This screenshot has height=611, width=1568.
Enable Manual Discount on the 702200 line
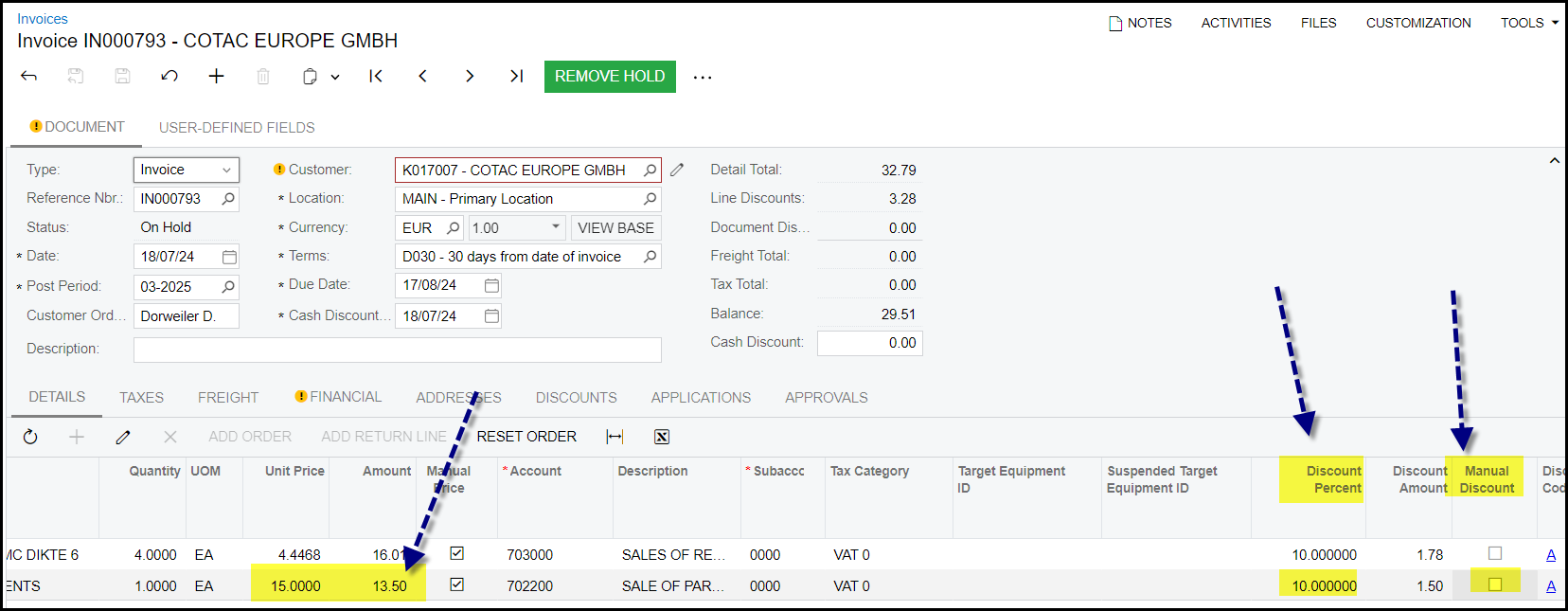pyautogui.click(x=1495, y=584)
